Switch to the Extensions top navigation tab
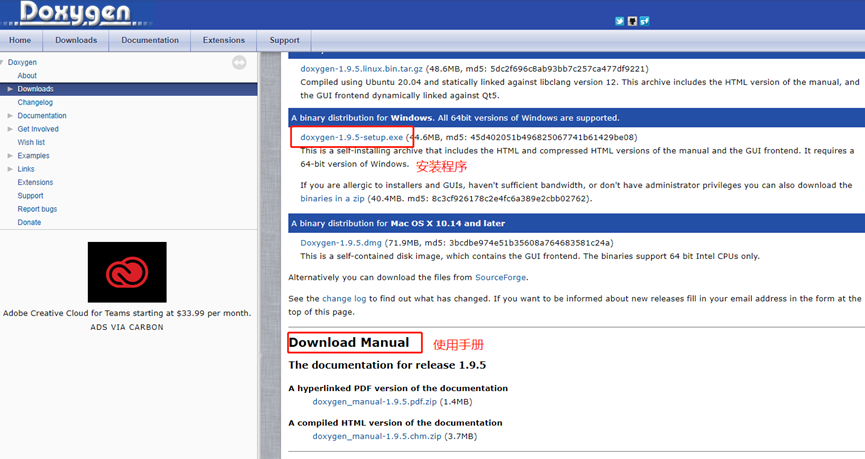 coord(223,40)
